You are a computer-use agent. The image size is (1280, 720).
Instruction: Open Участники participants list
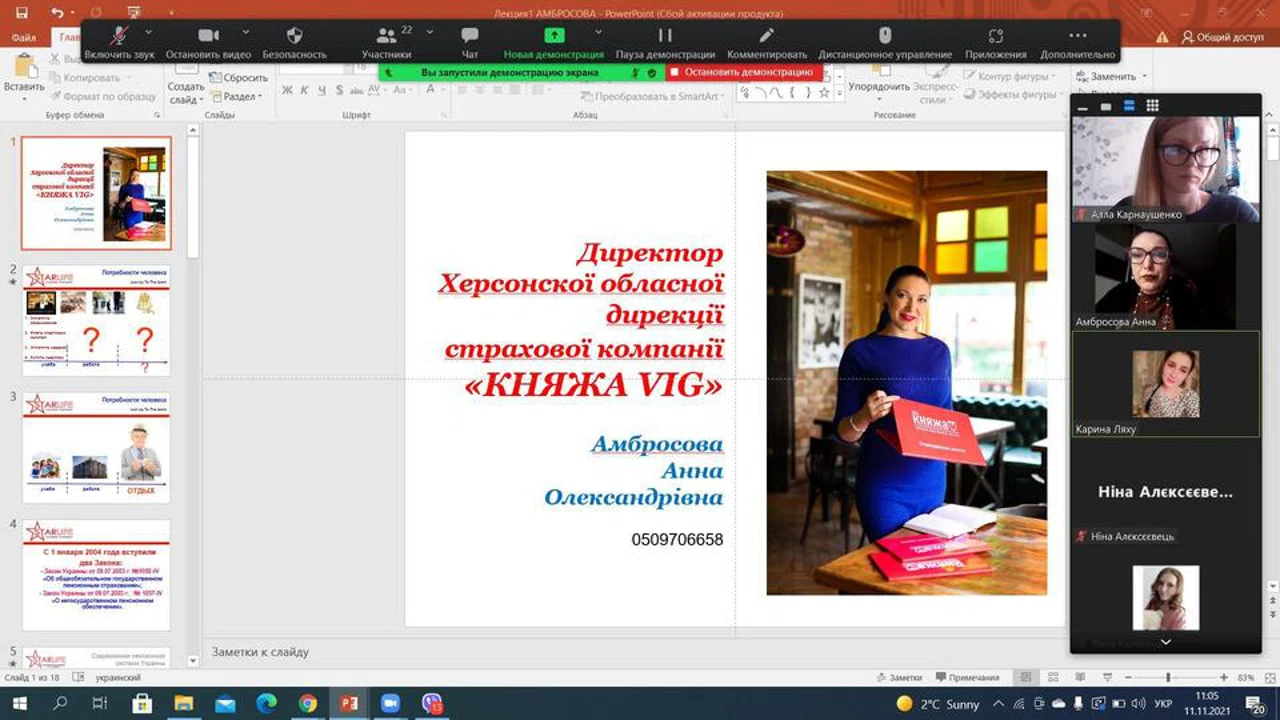[x=386, y=43]
